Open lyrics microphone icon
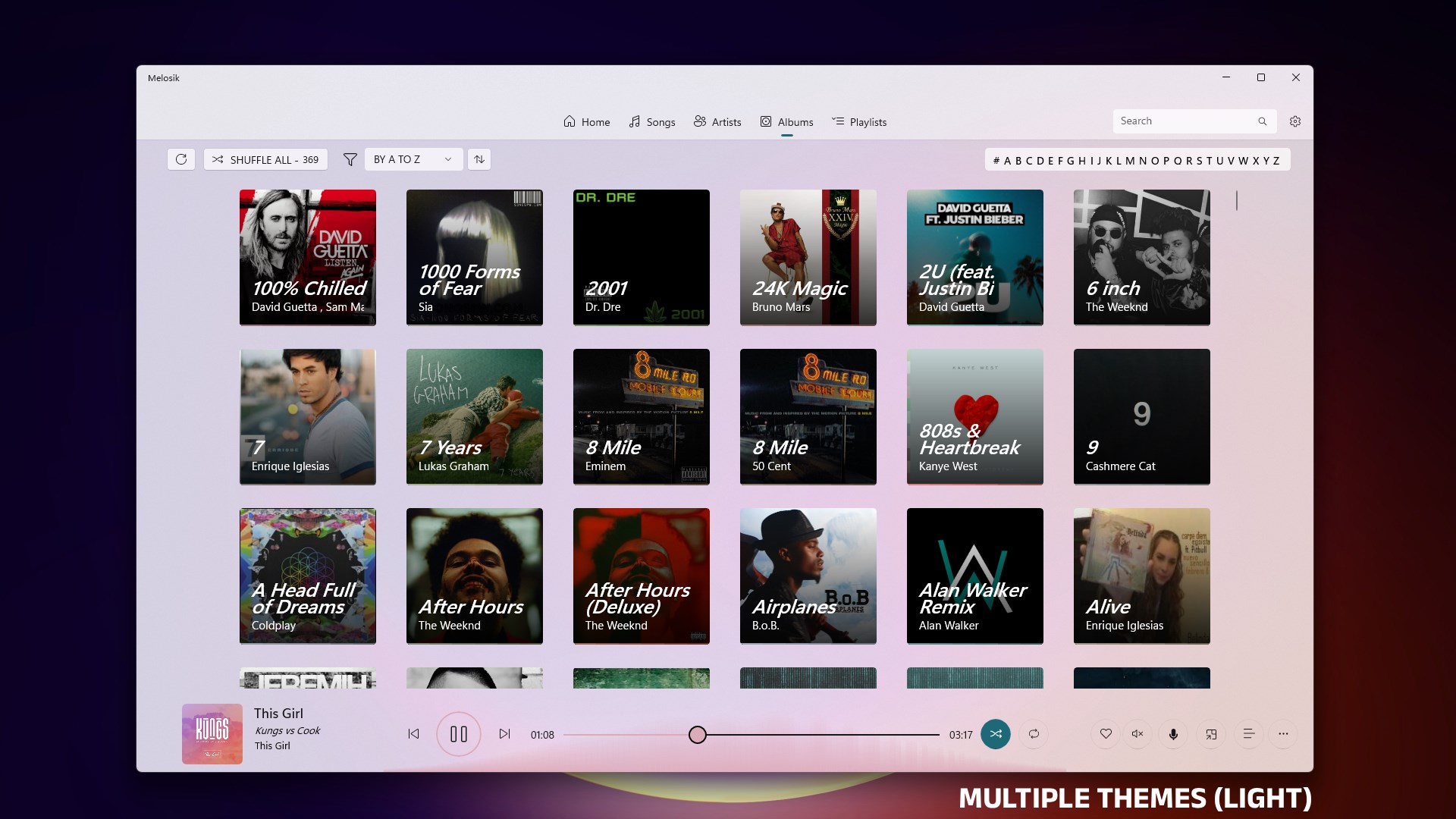Screen dimensions: 1456x819 point(1173,734)
